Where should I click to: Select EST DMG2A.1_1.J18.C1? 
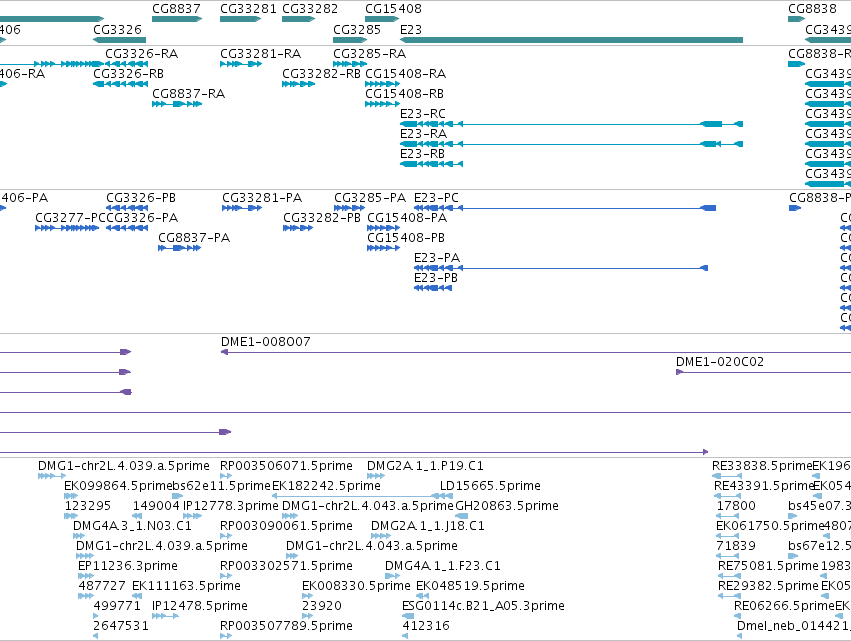click(428, 526)
